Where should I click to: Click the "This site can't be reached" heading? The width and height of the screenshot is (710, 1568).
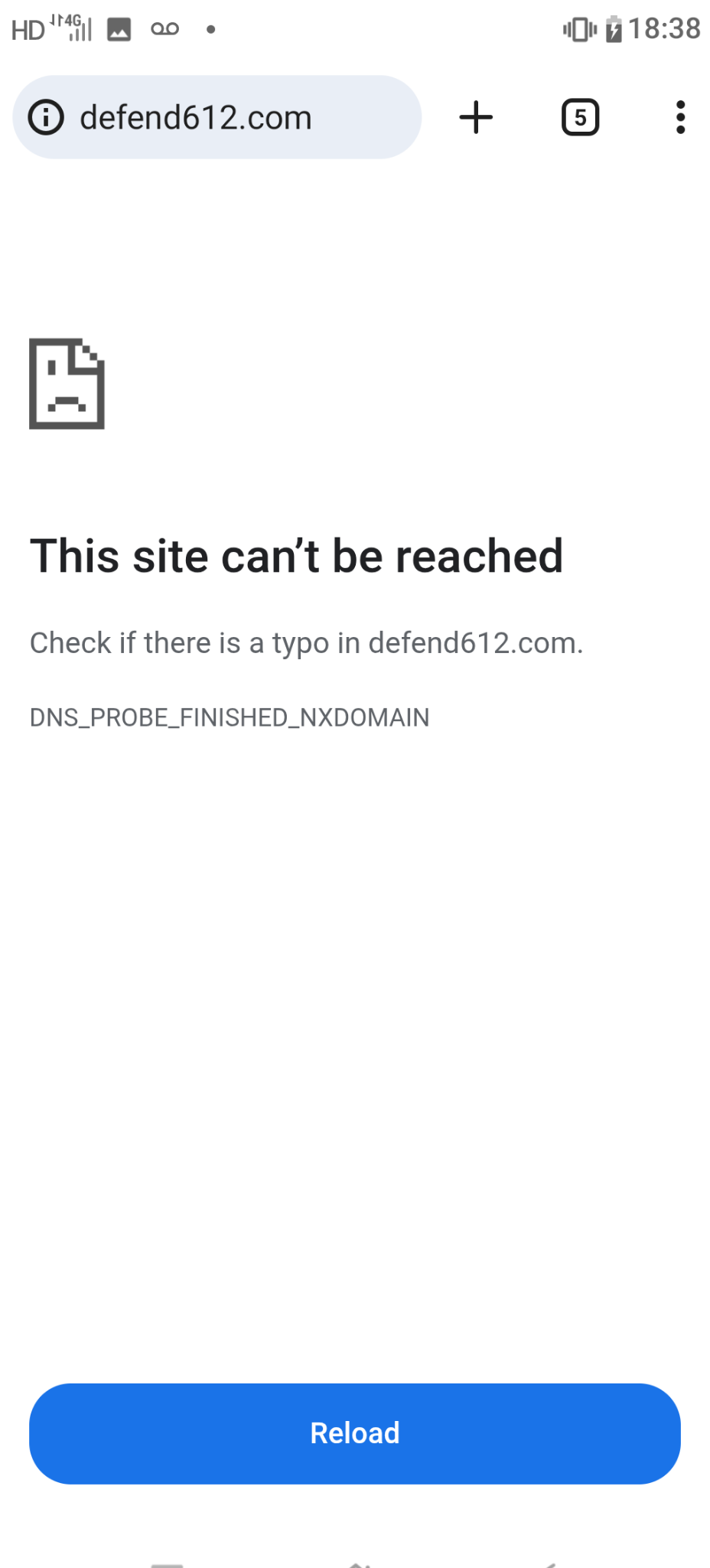tap(296, 556)
